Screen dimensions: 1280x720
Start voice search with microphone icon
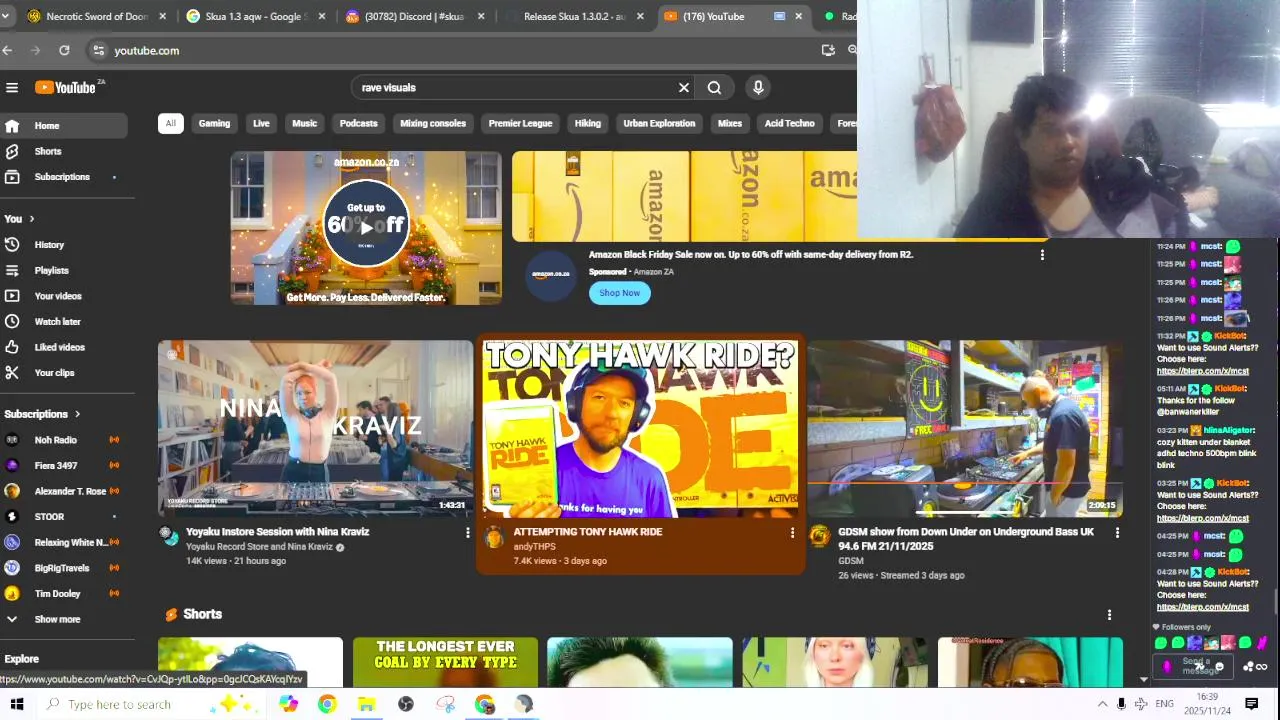point(758,88)
